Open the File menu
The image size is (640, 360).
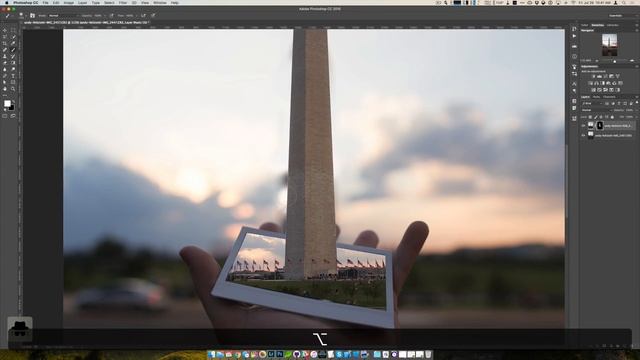[45, 2]
